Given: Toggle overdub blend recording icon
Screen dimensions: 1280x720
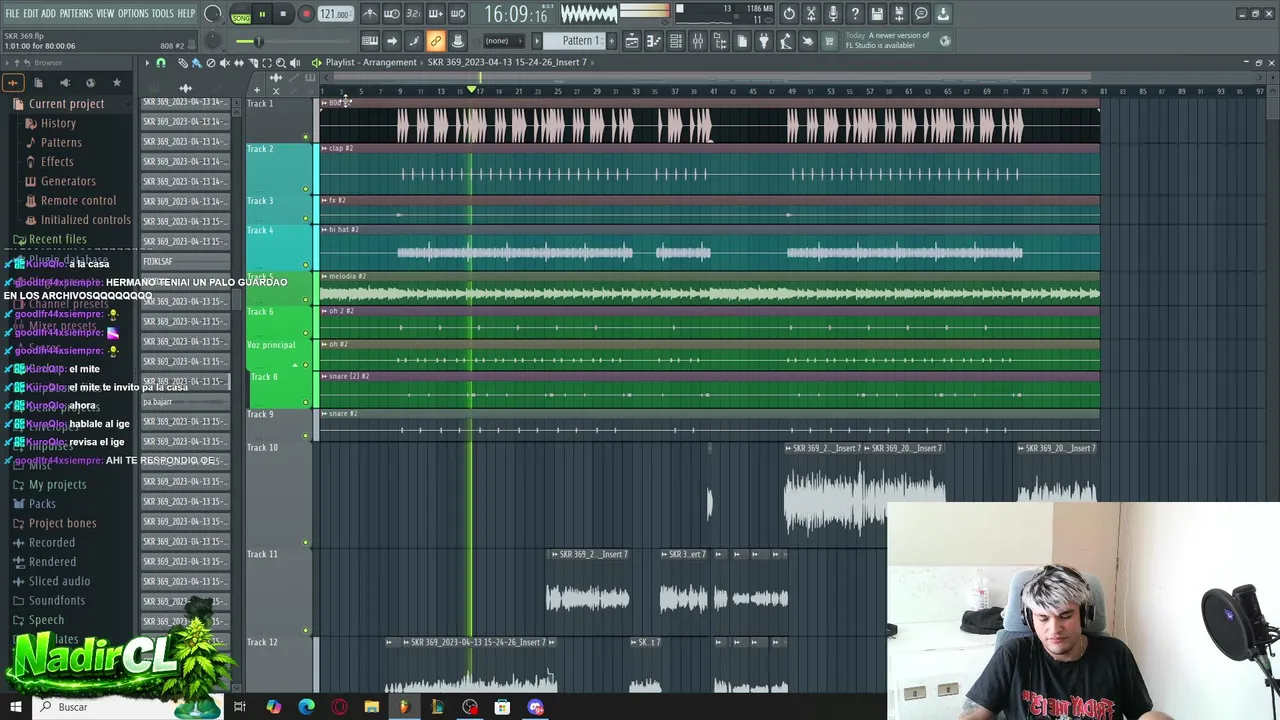Looking at the screenshot, I should pyautogui.click(x=436, y=14).
